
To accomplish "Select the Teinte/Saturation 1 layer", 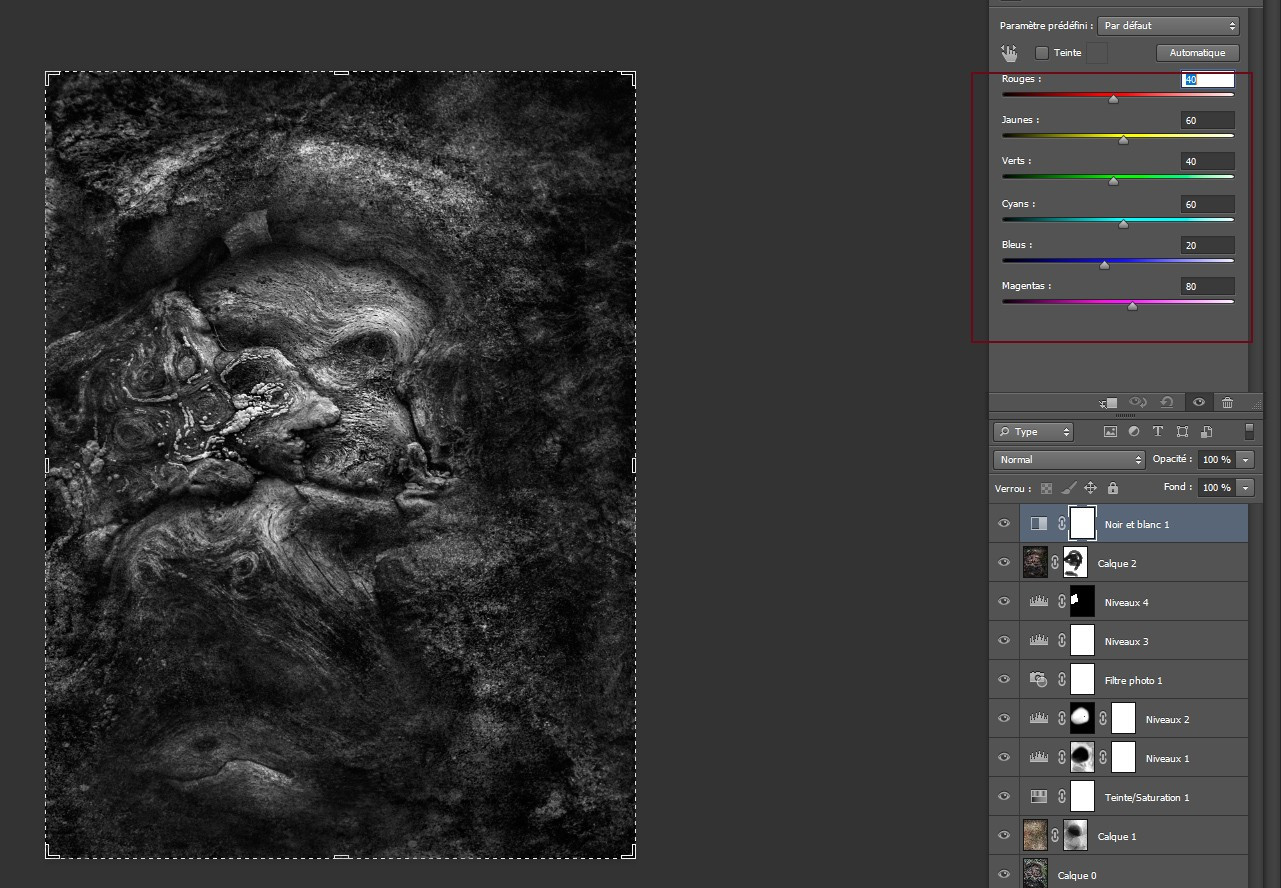I will pyautogui.click(x=1146, y=797).
